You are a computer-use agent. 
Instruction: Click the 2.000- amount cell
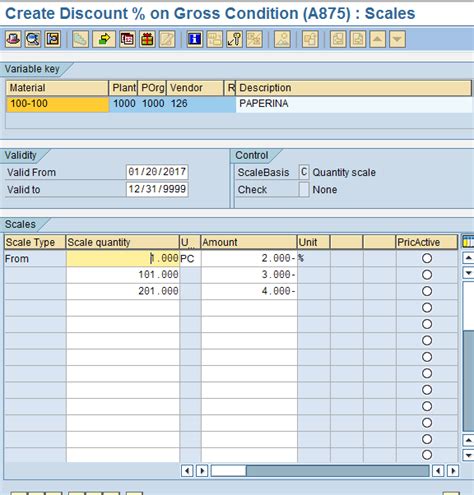pyautogui.click(x=249, y=258)
